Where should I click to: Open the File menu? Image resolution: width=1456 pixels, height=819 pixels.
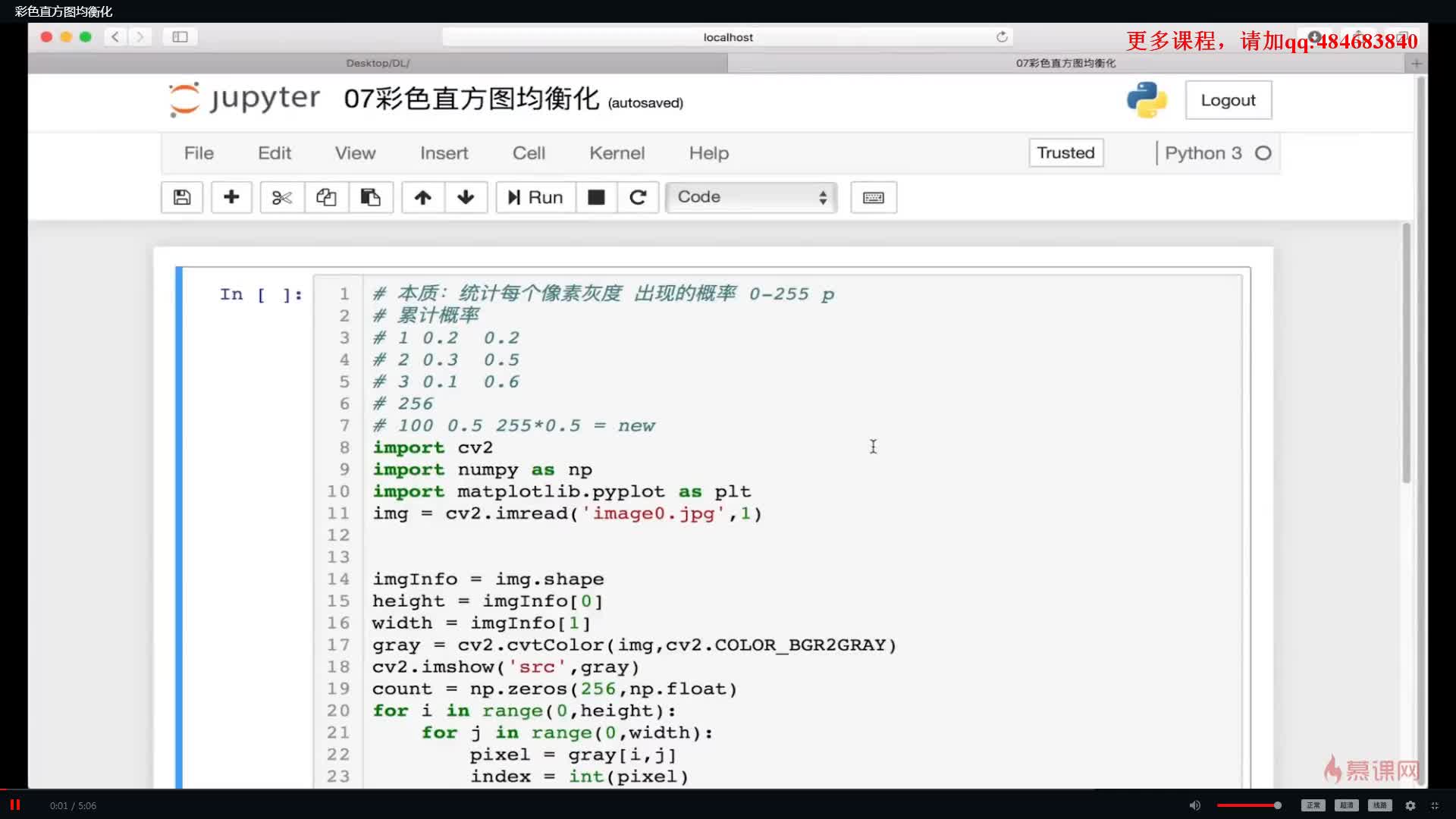tap(199, 153)
